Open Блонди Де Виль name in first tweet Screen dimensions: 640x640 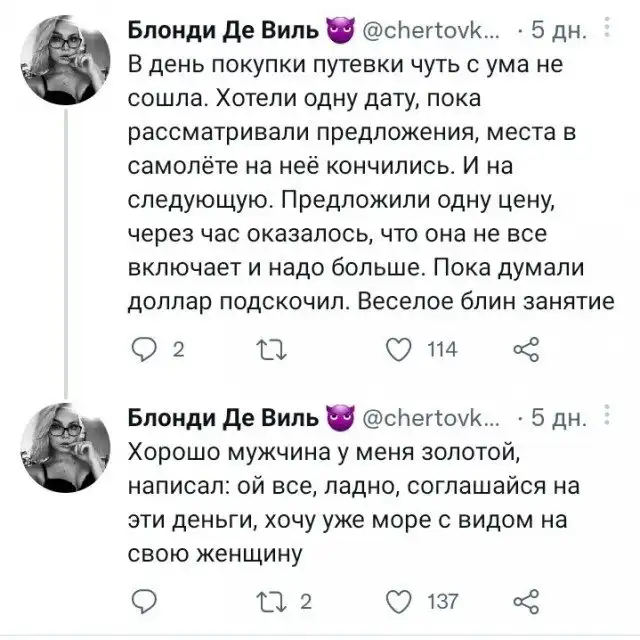(224, 31)
